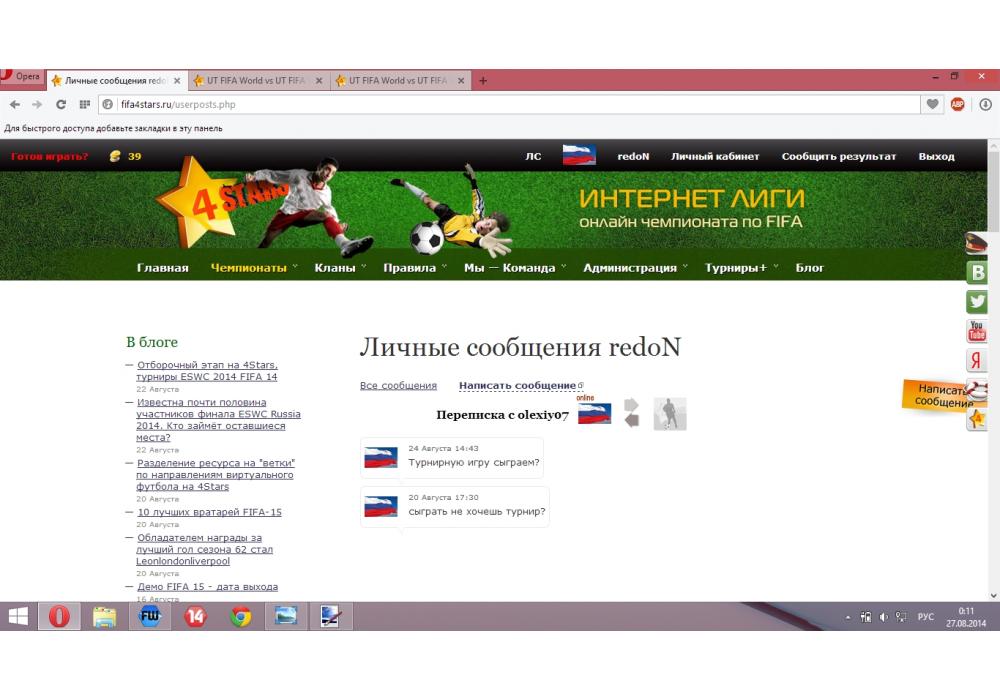Viewport: 1000px width, 700px height.
Task: Click message Турнирную игру сыграем?
Action: pos(474,463)
